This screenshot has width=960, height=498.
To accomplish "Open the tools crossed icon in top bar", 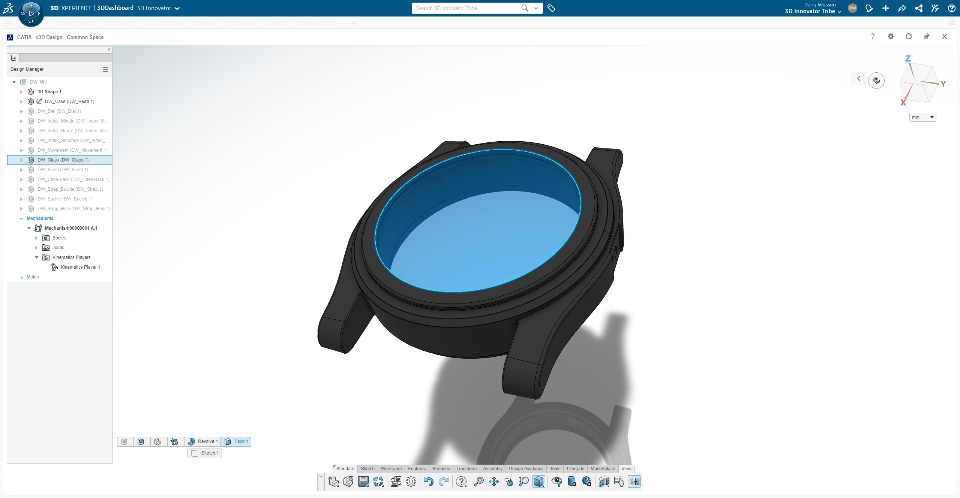I will [x=935, y=8].
